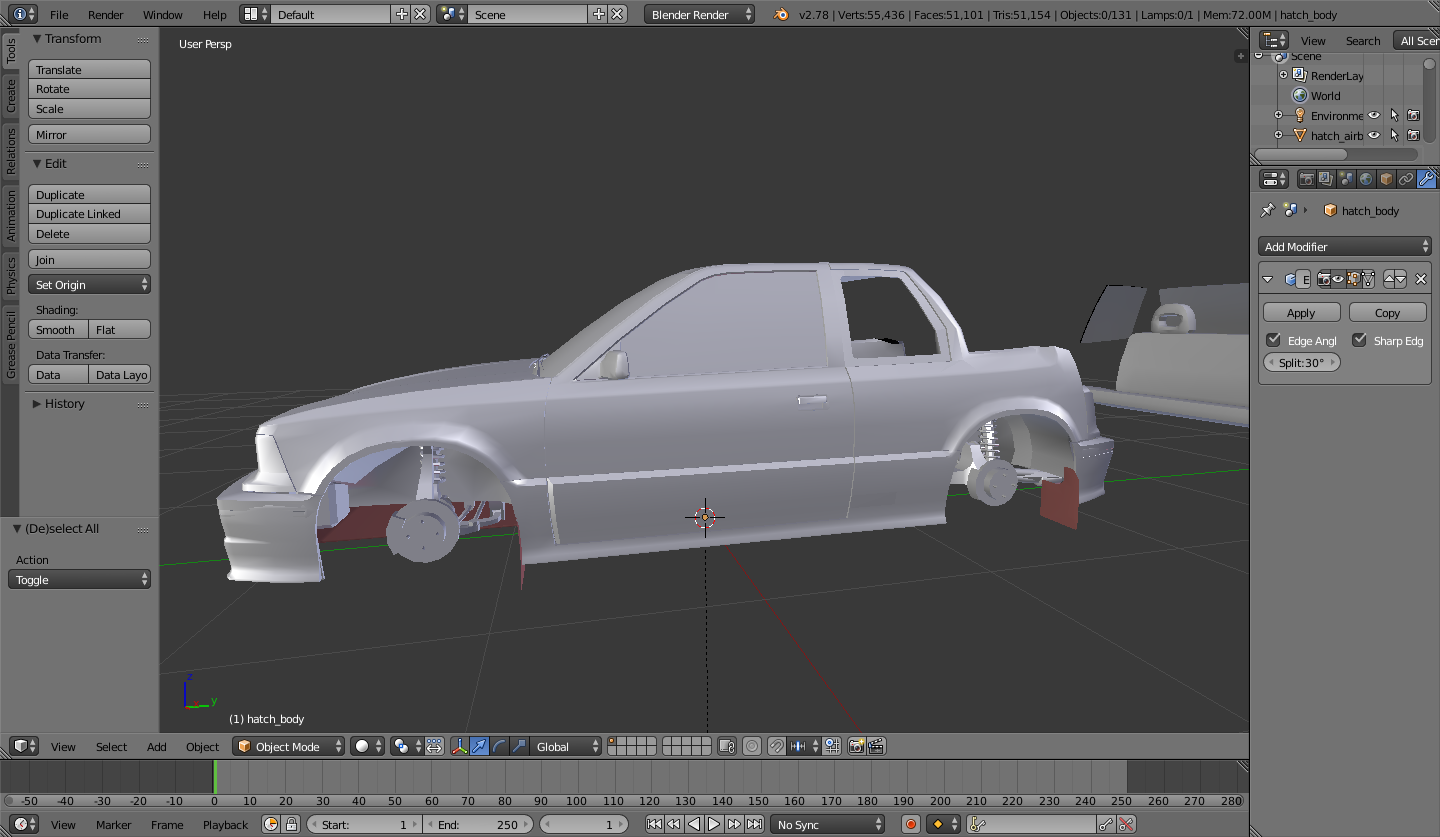Uncheck the Sharp Edges checkbox
Viewport: 1440px width, 837px height.
tap(1359, 341)
